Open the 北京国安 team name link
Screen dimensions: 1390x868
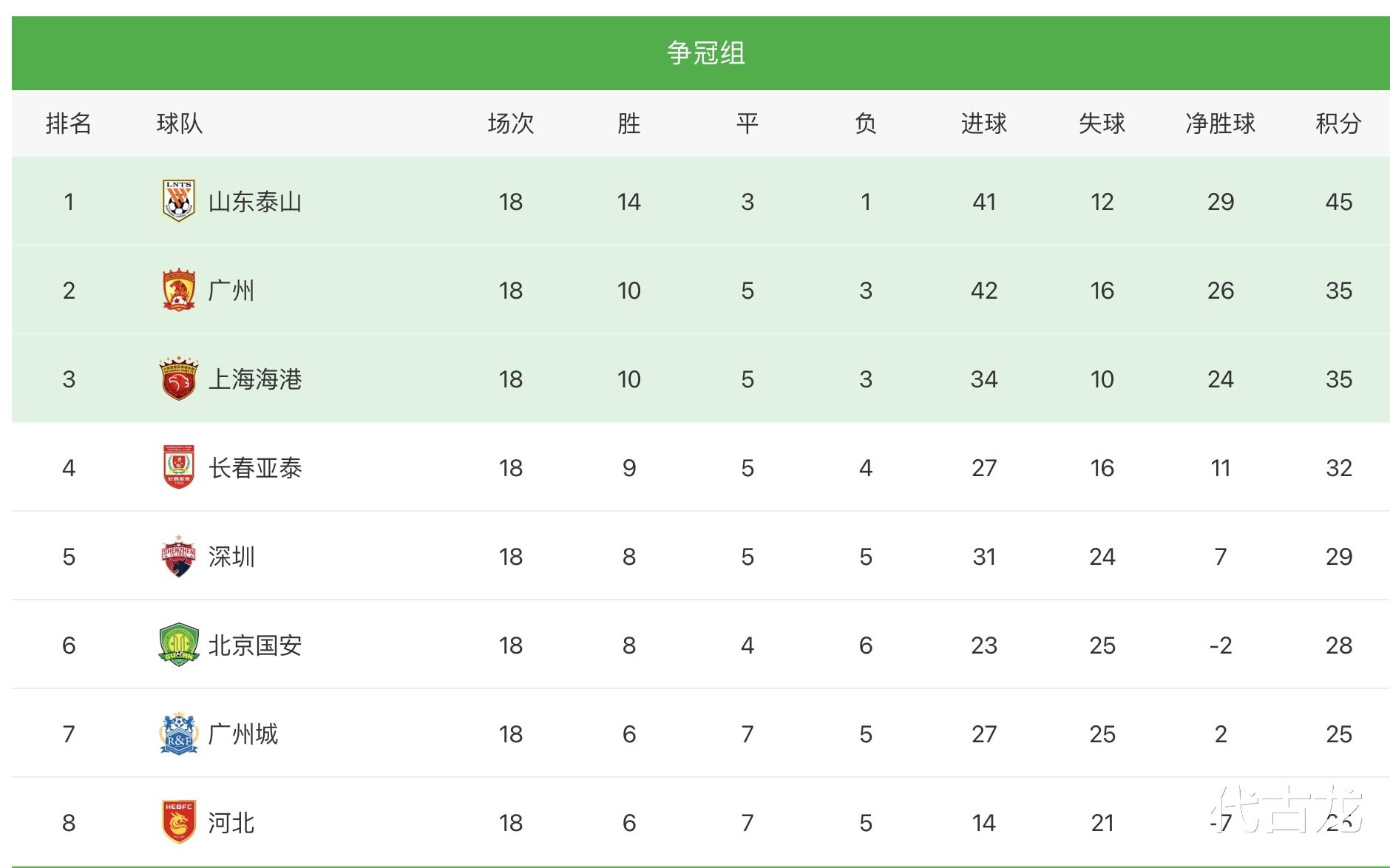pos(255,645)
